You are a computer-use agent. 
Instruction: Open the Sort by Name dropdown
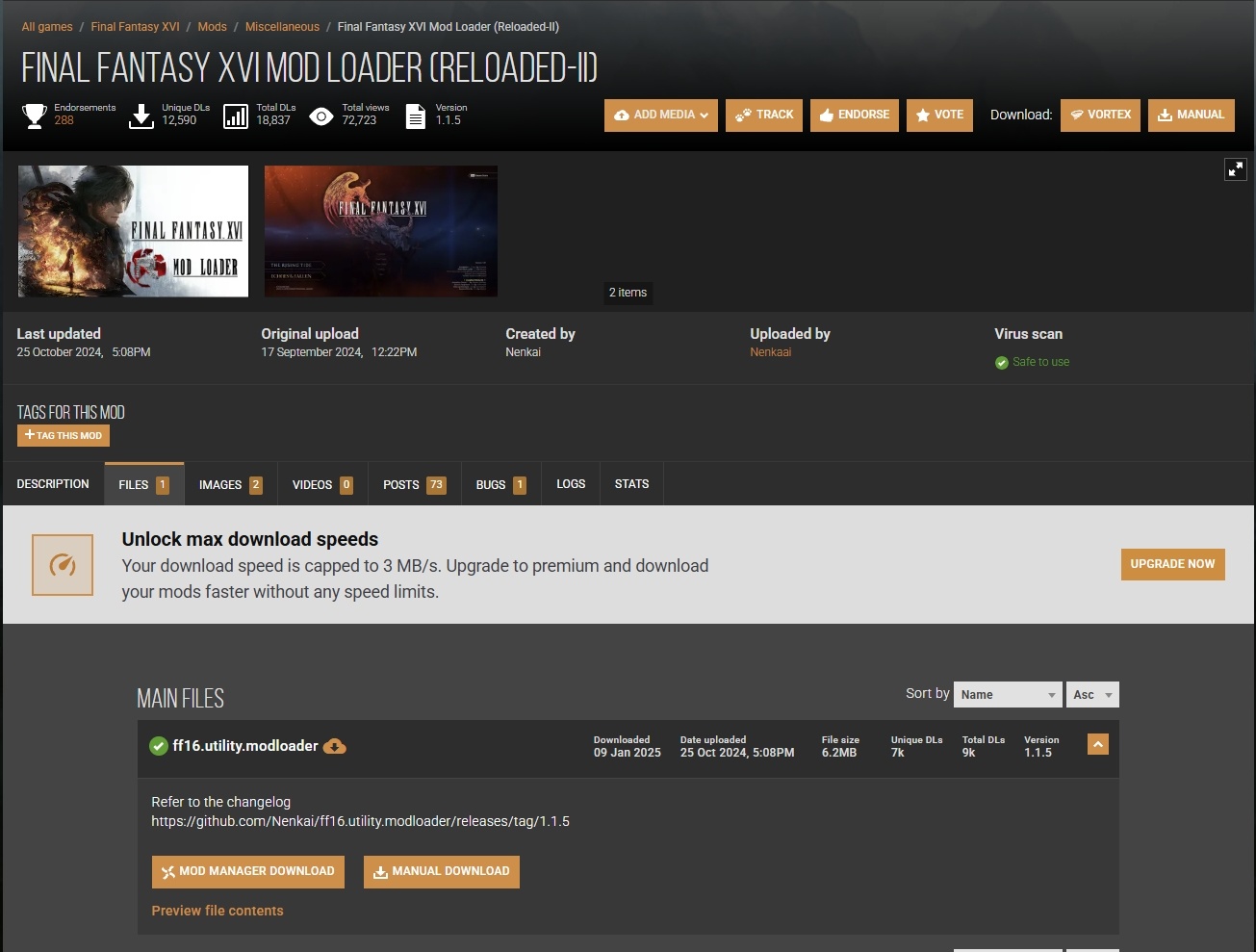coord(1008,694)
